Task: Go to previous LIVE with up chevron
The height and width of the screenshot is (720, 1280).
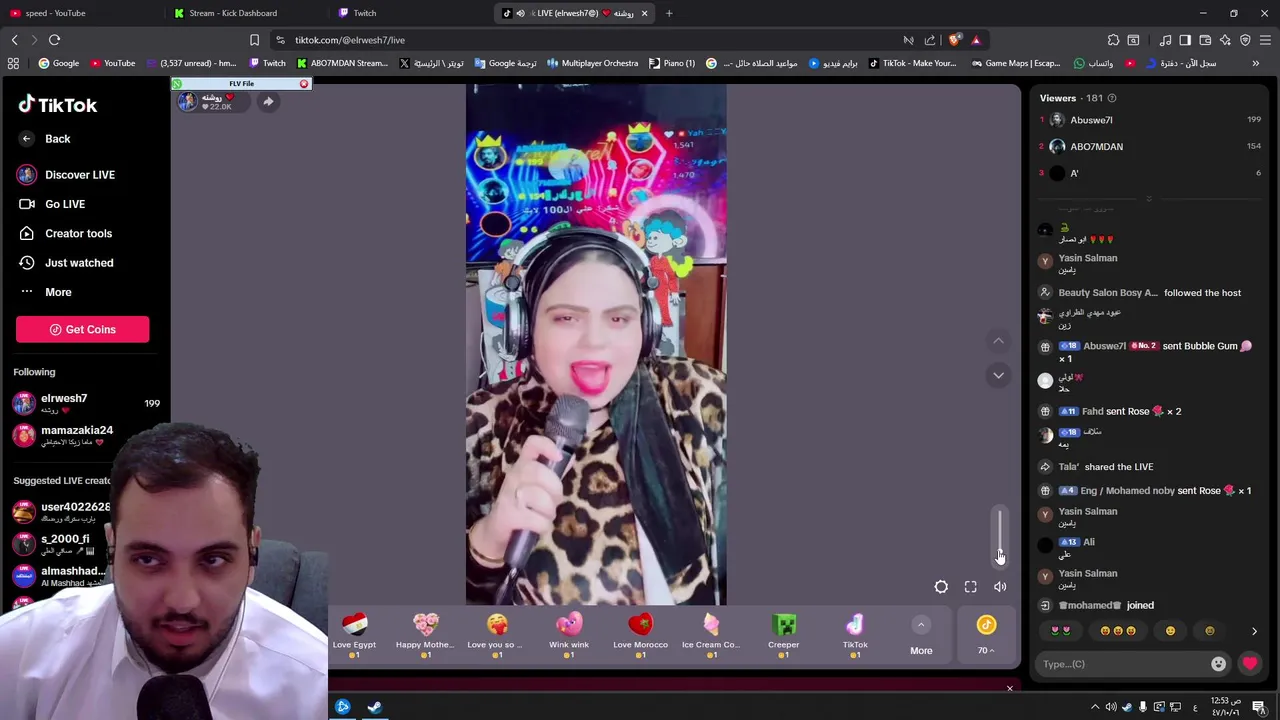Action: tap(998, 341)
